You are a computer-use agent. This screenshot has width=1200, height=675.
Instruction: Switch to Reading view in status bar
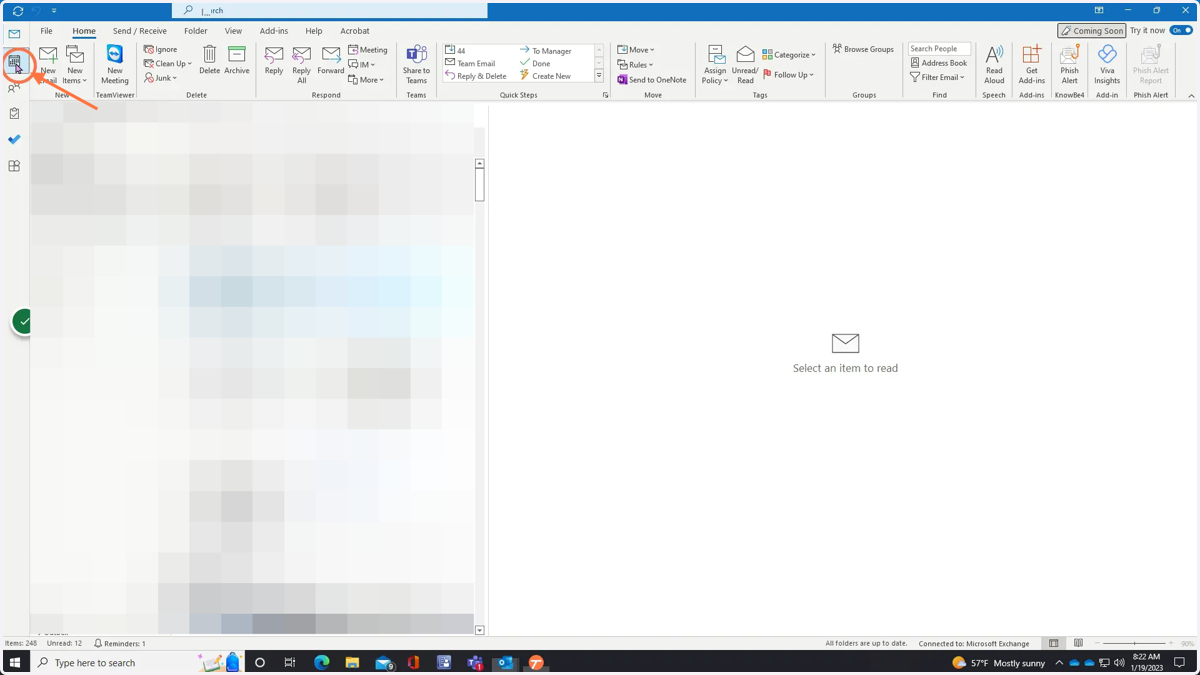coord(1078,643)
